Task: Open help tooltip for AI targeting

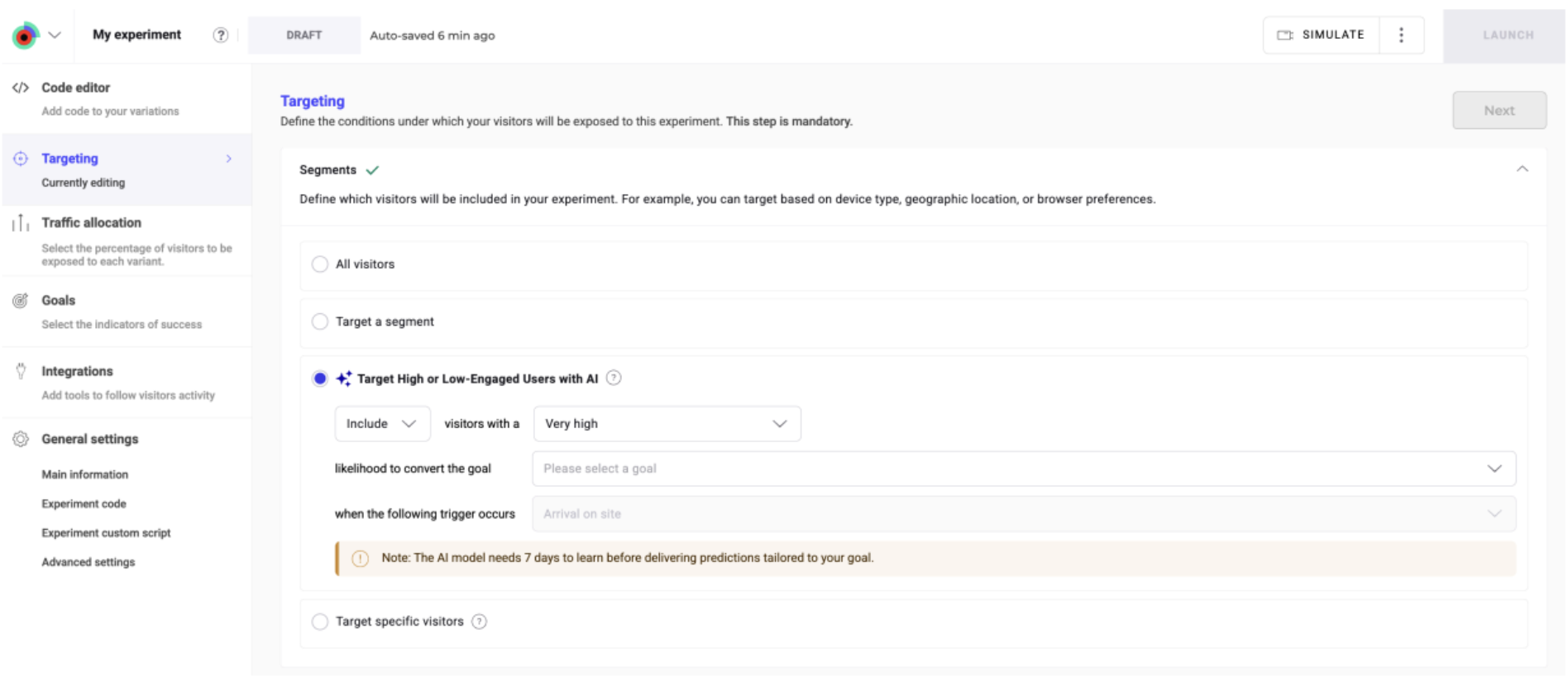Action: coord(613,379)
